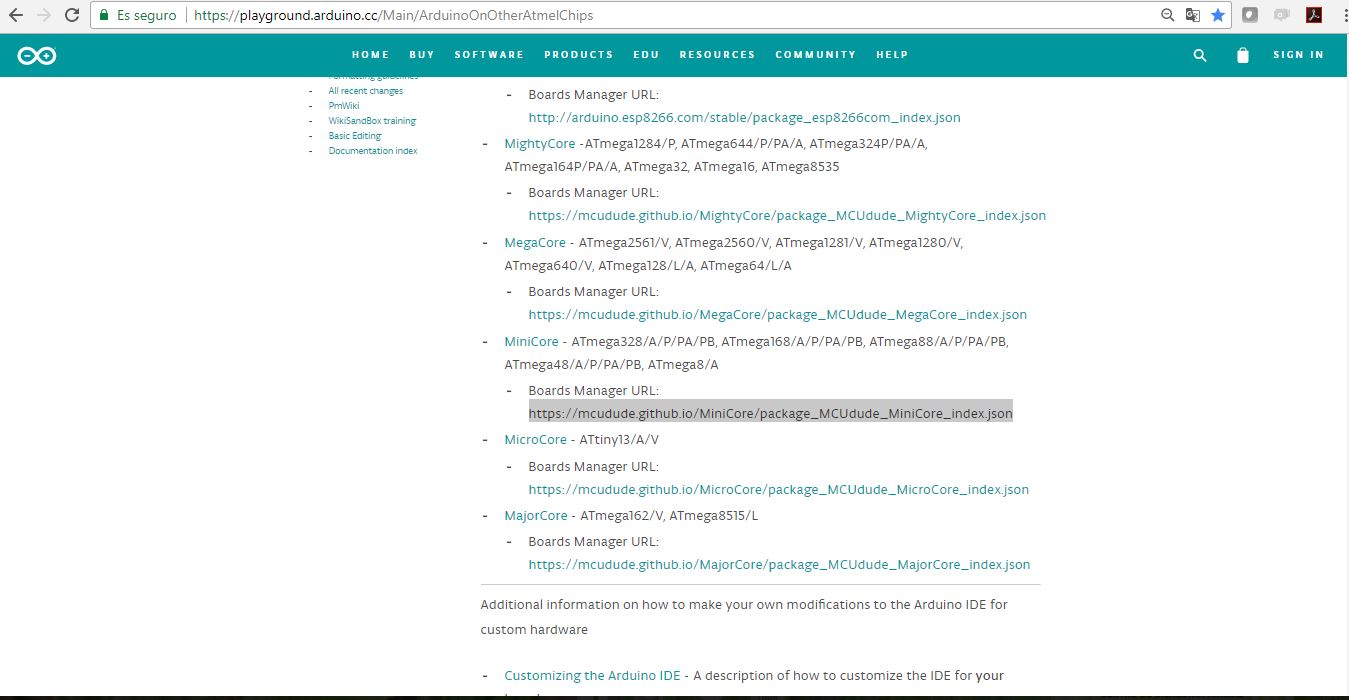This screenshot has height=700, width=1349.
Task: Open the RESOURCES menu item
Action: coord(717,55)
